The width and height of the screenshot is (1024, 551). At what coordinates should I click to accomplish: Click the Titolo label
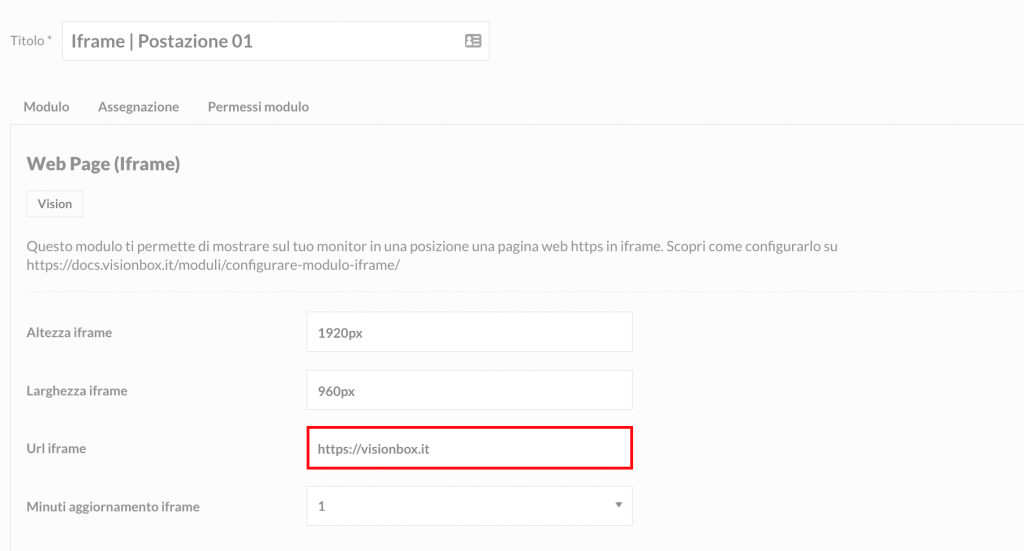point(31,40)
